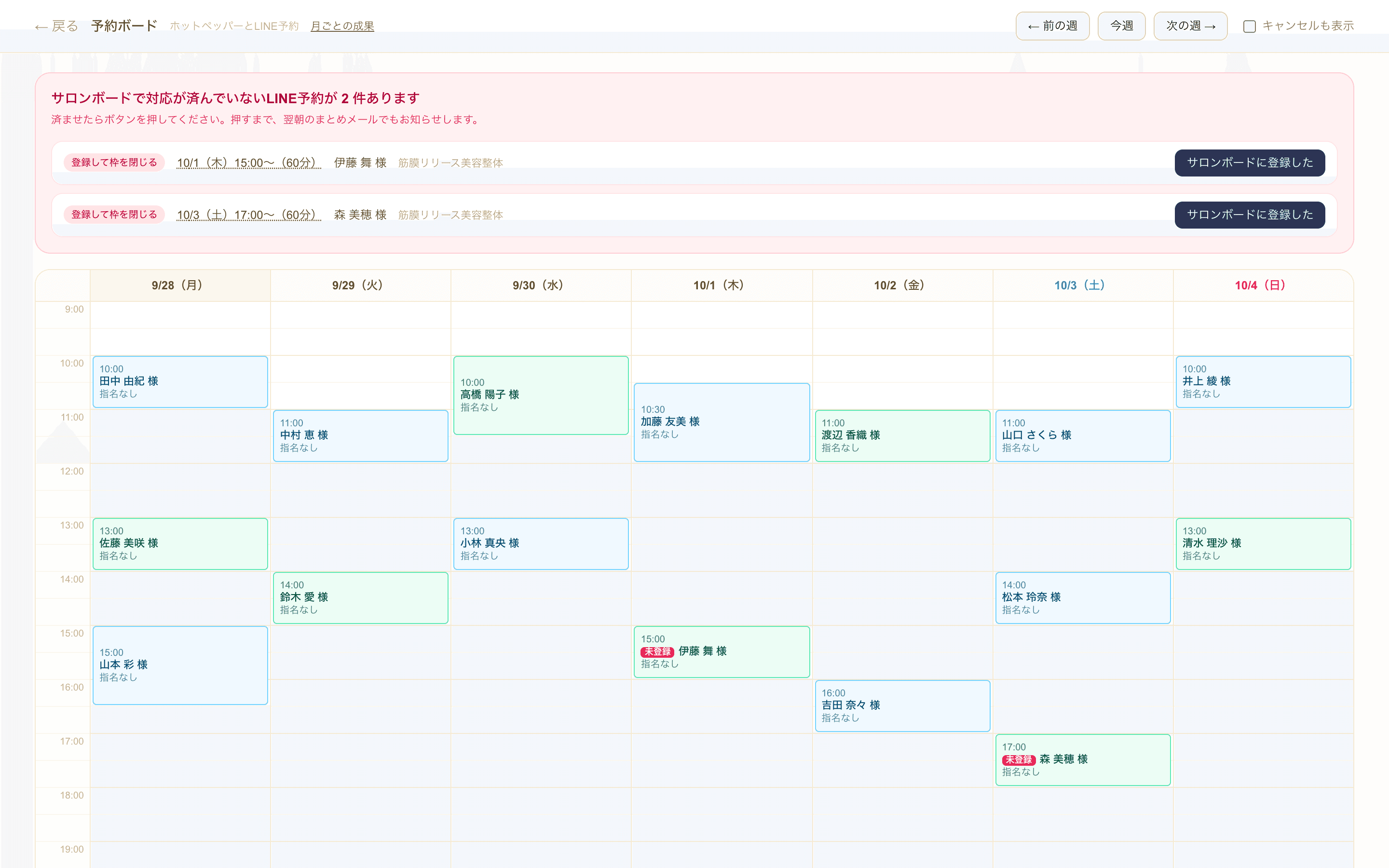Screen dimensions: 1389x868
Task: Go to previous week with 前の週
Action: 1052,26
